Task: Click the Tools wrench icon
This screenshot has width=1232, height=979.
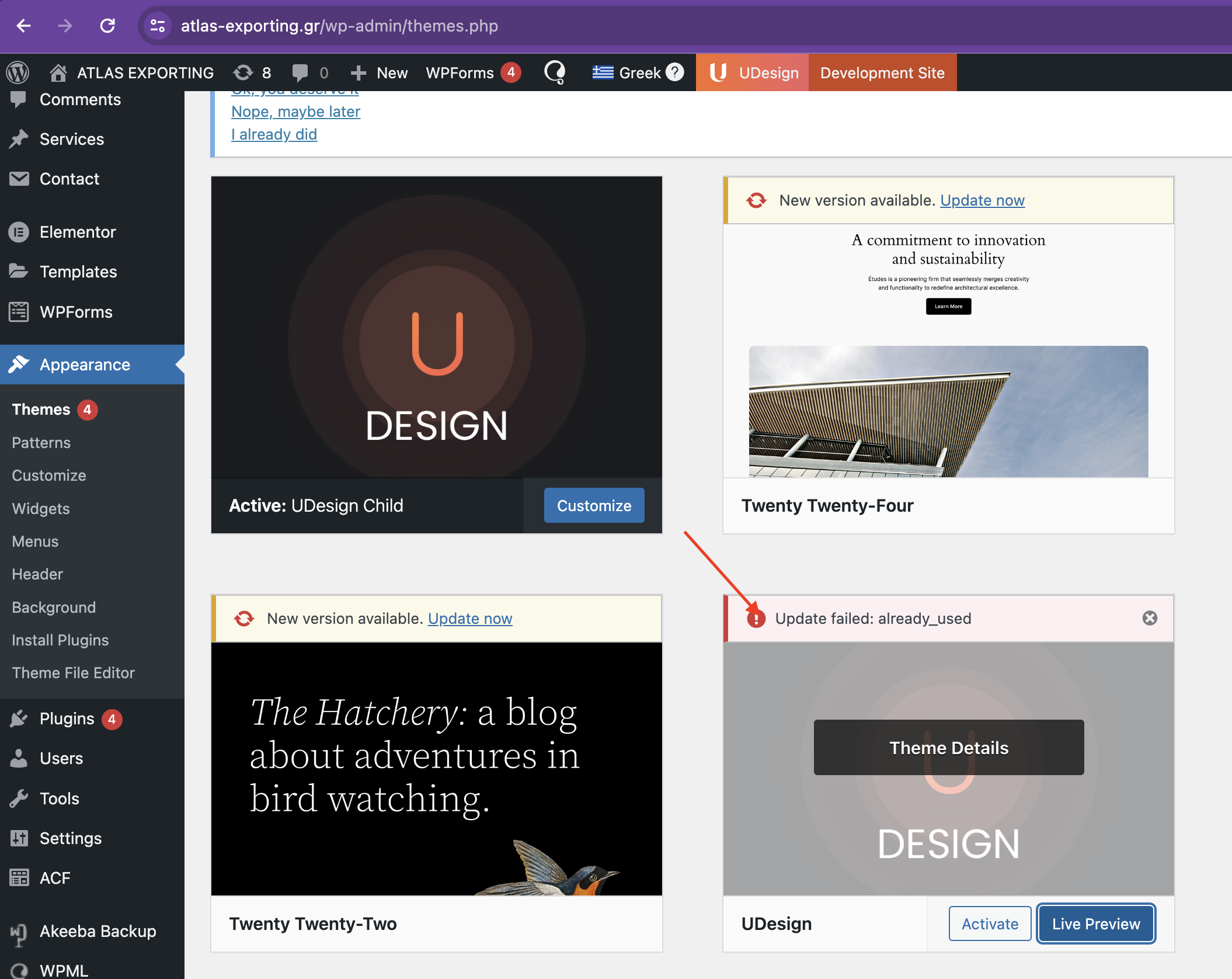Action: [19, 799]
